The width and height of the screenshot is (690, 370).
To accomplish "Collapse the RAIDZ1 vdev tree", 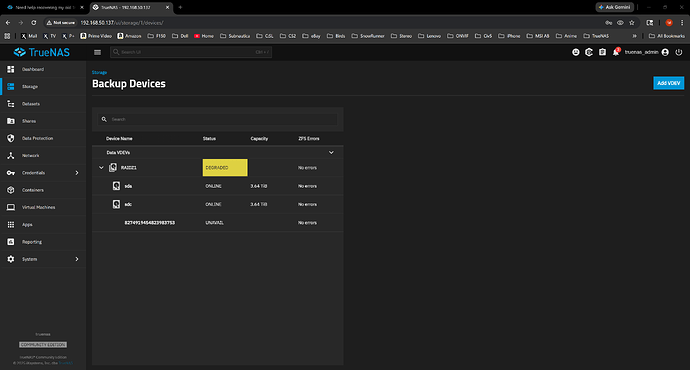I will (101, 168).
